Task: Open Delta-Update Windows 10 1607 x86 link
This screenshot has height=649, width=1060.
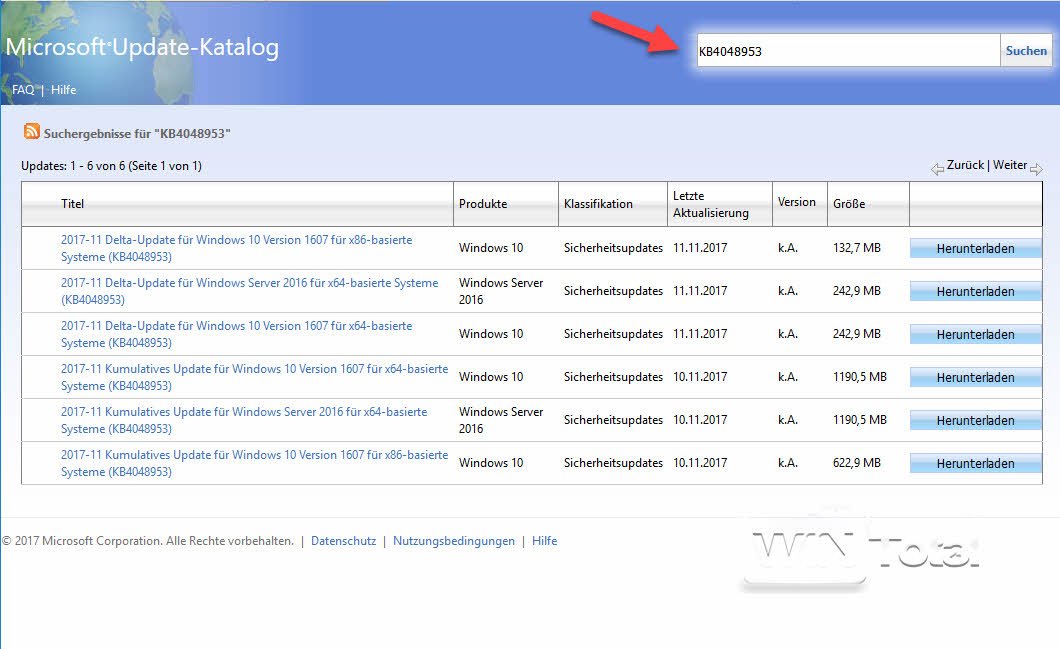Action: click(237, 248)
